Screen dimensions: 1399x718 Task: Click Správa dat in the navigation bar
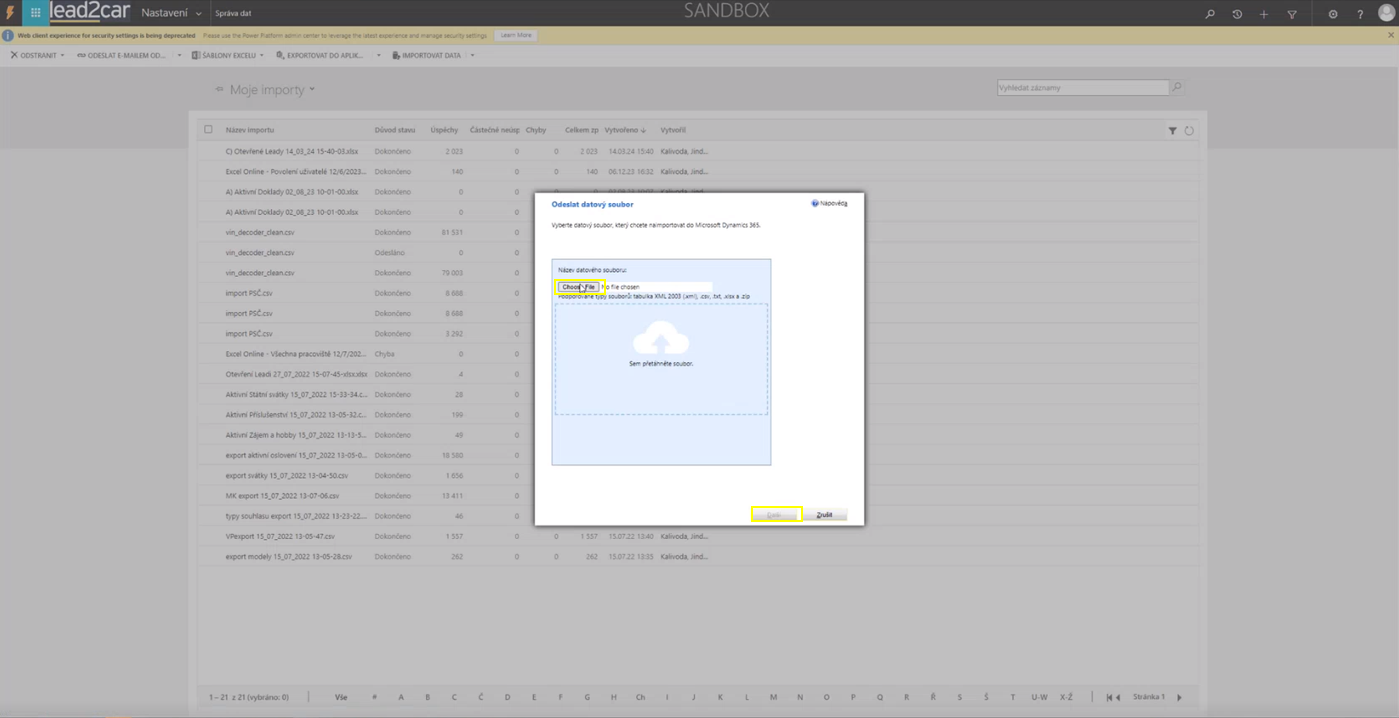[x=233, y=13]
